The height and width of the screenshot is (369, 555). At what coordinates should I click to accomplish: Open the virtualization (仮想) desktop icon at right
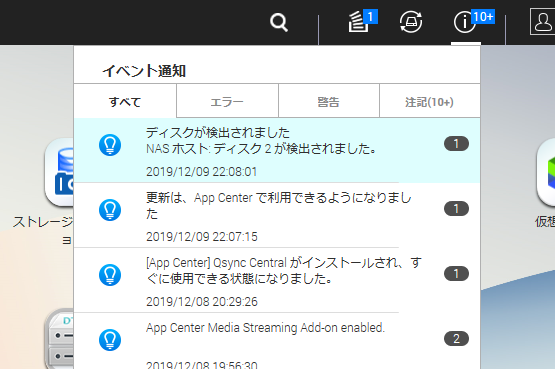(545, 172)
